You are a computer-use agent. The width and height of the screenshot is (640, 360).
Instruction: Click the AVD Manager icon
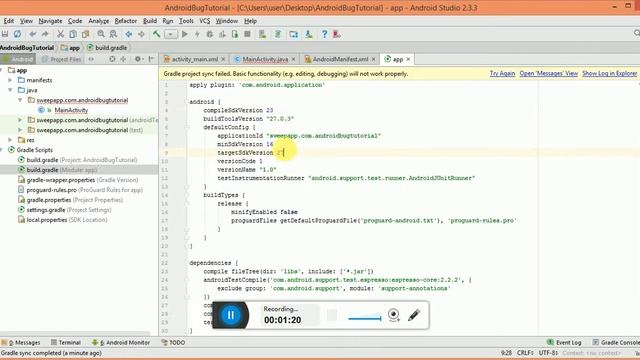[262, 34]
